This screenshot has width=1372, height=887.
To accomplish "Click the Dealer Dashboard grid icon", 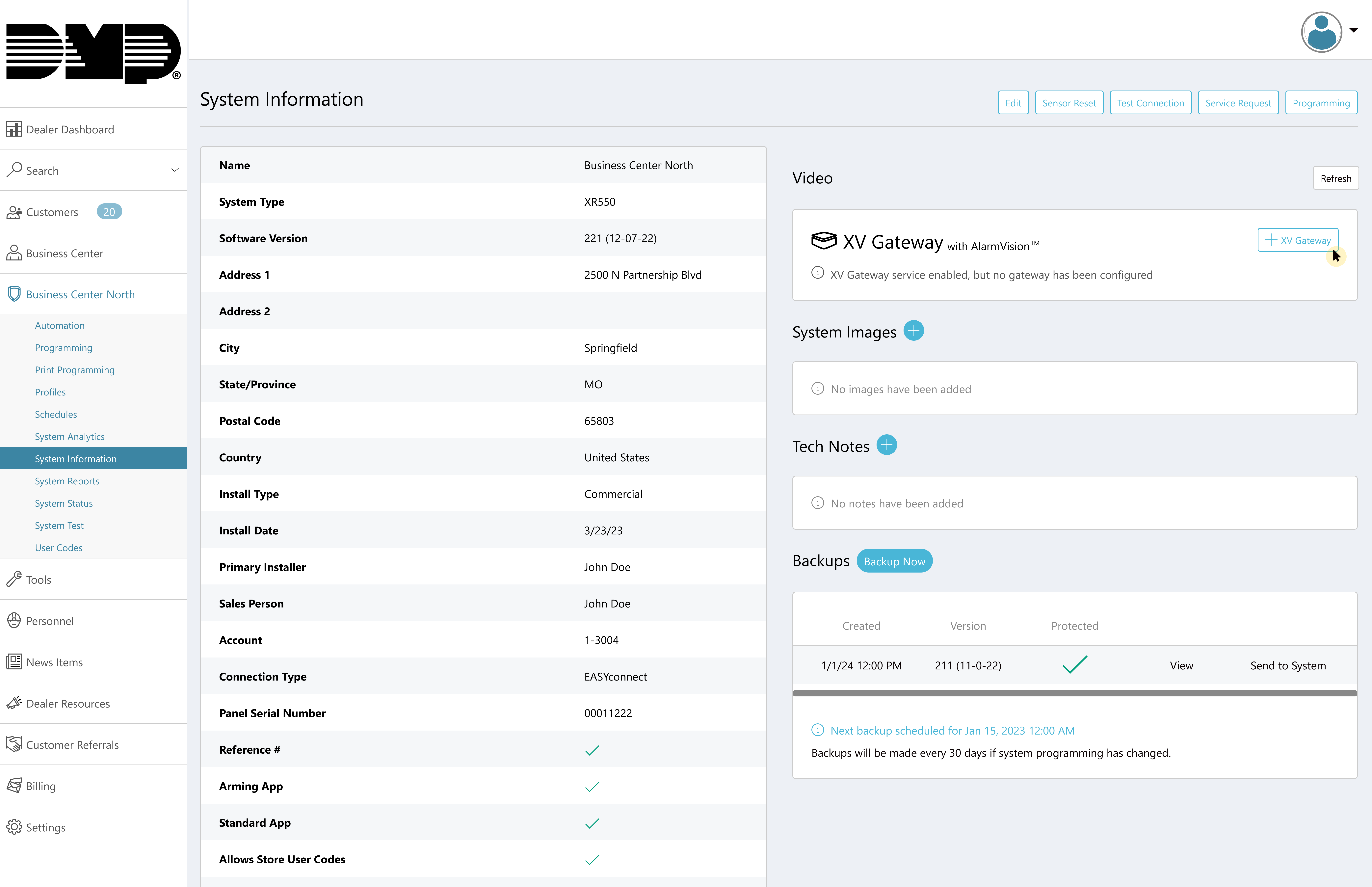I will (14, 129).
